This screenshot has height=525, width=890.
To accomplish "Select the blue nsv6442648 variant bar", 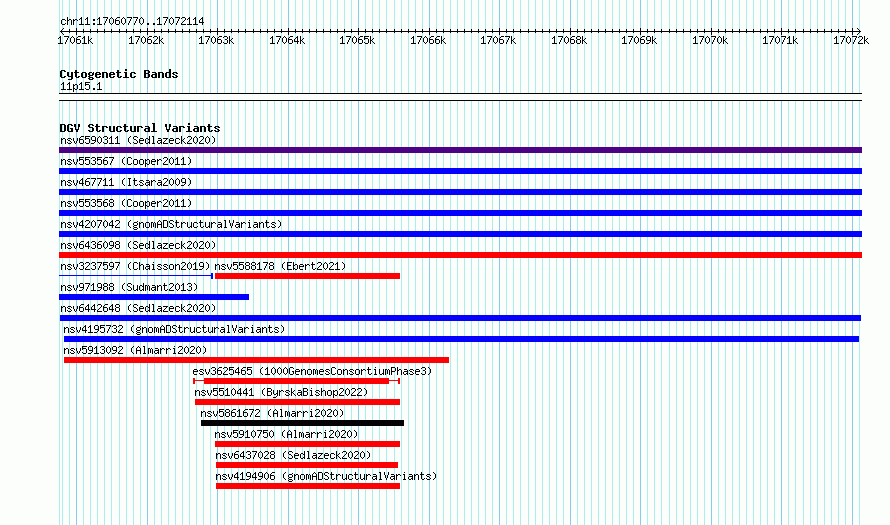I will [x=460, y=318].
